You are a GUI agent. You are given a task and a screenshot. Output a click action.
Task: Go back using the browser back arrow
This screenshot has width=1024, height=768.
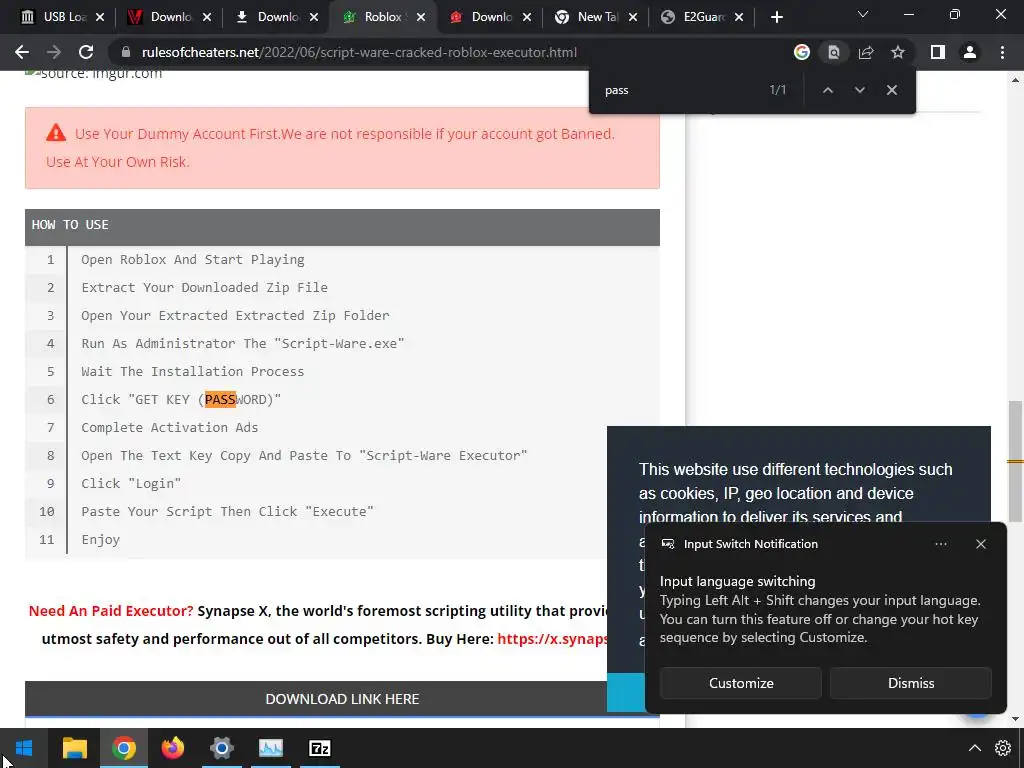pos(22,52)
